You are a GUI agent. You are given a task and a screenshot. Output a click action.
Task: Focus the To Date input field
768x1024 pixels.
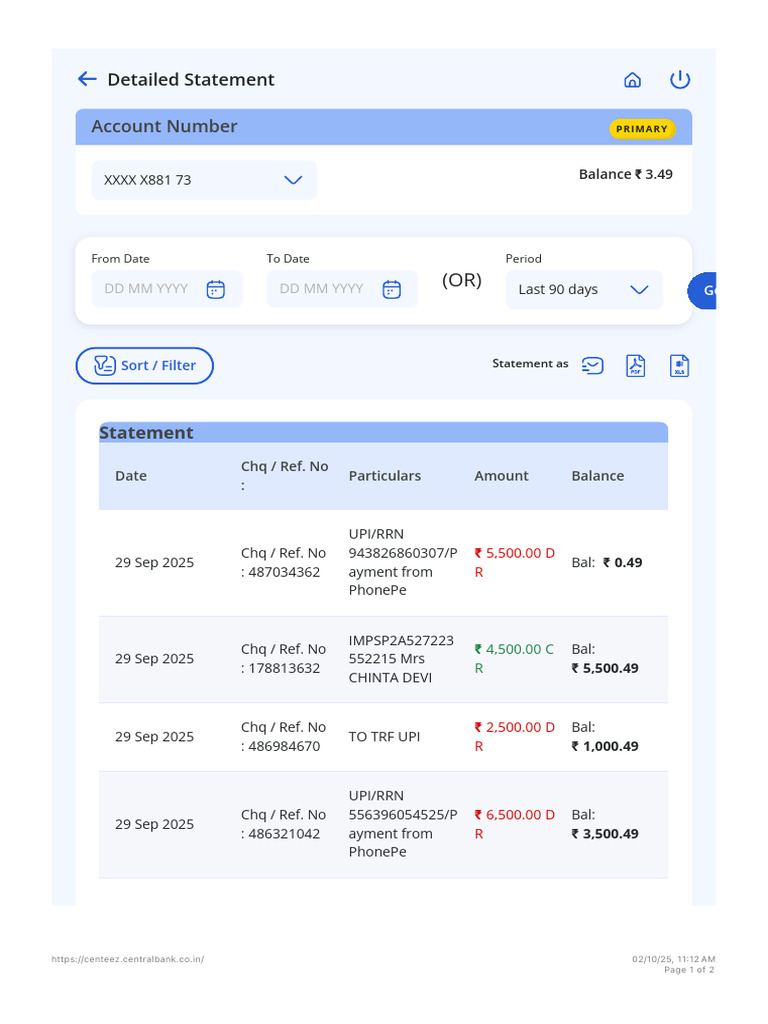[342, 289]
